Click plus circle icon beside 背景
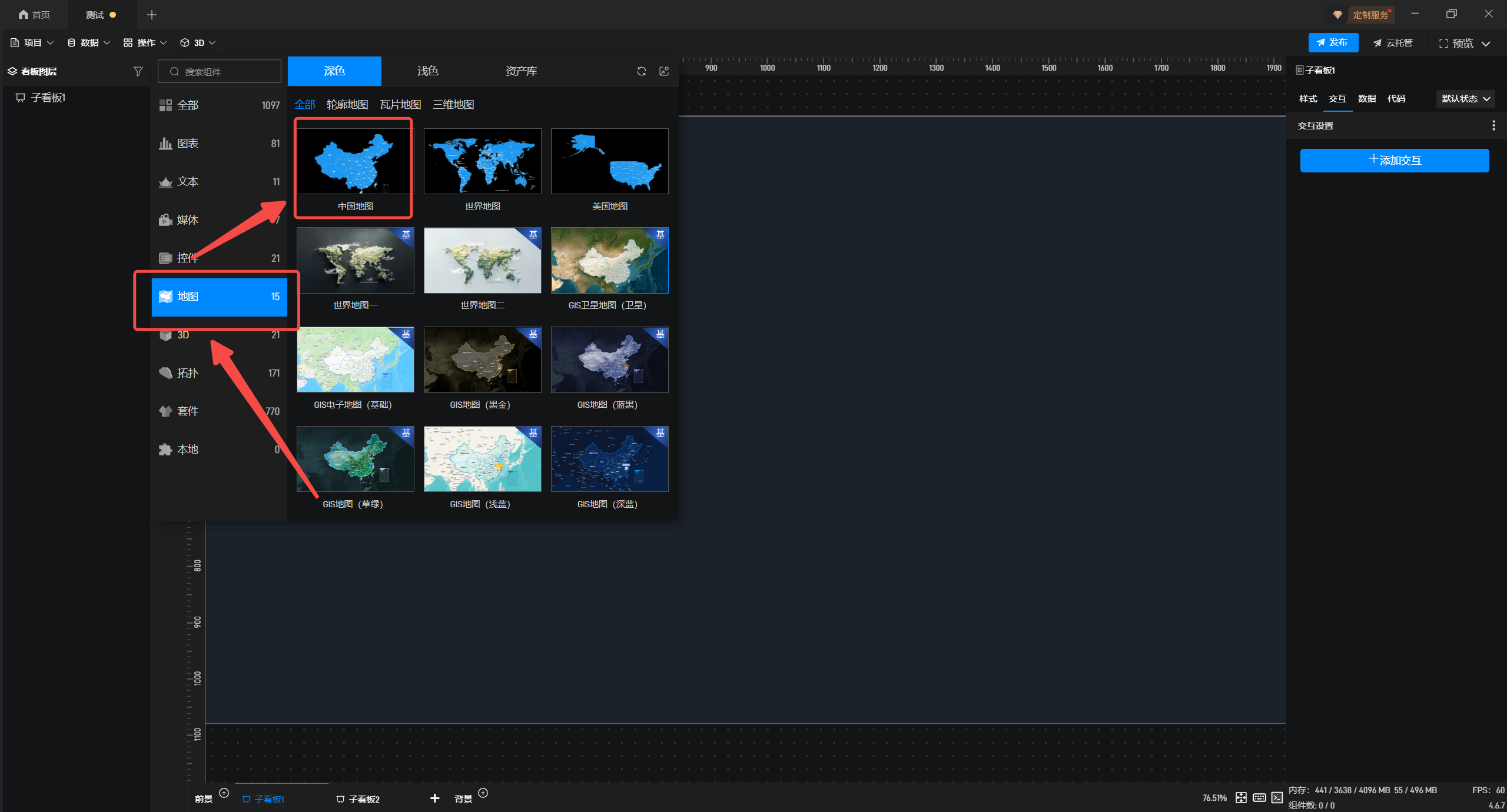The image size is (1507, 812). (x=483, y=793)
